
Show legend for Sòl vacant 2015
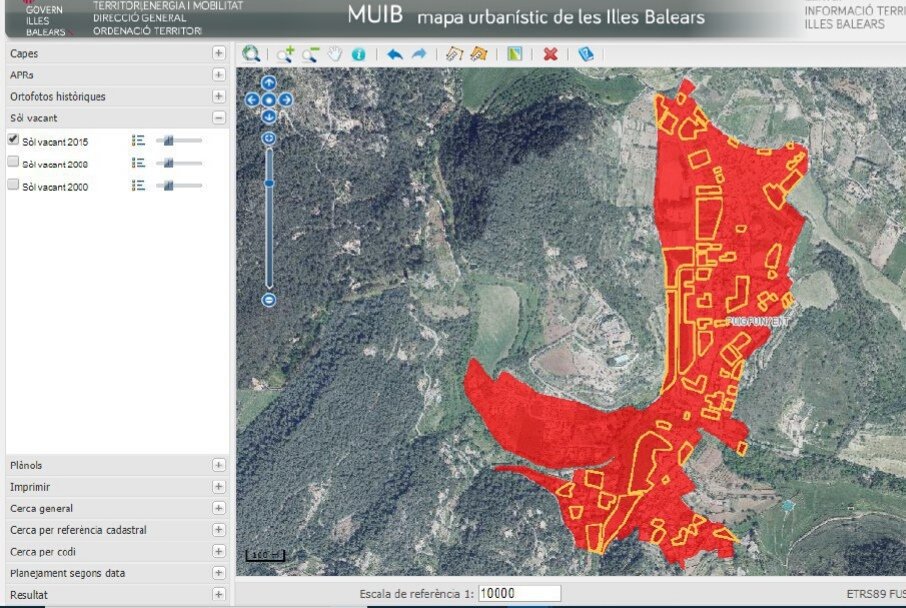138,140
